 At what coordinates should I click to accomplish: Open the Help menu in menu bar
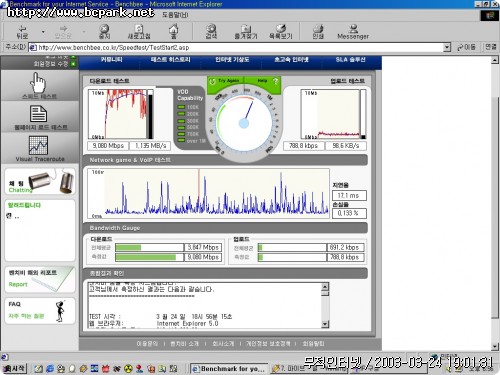tap(175, 15)
